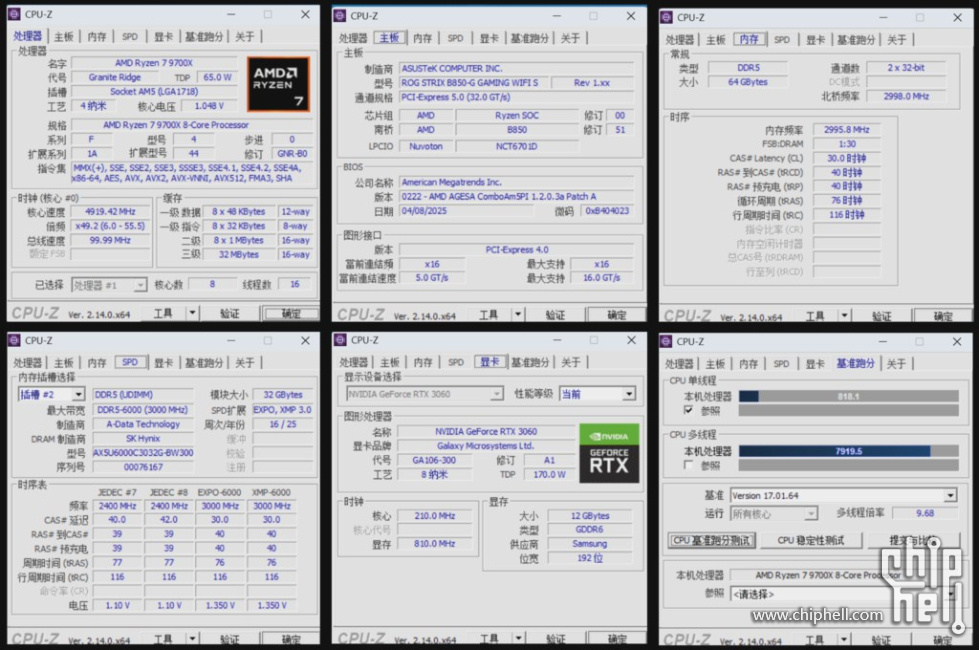Select the 多线程倍率 value 9.68
The height and width of the screenshot is (650, 979).
point(925,513)
